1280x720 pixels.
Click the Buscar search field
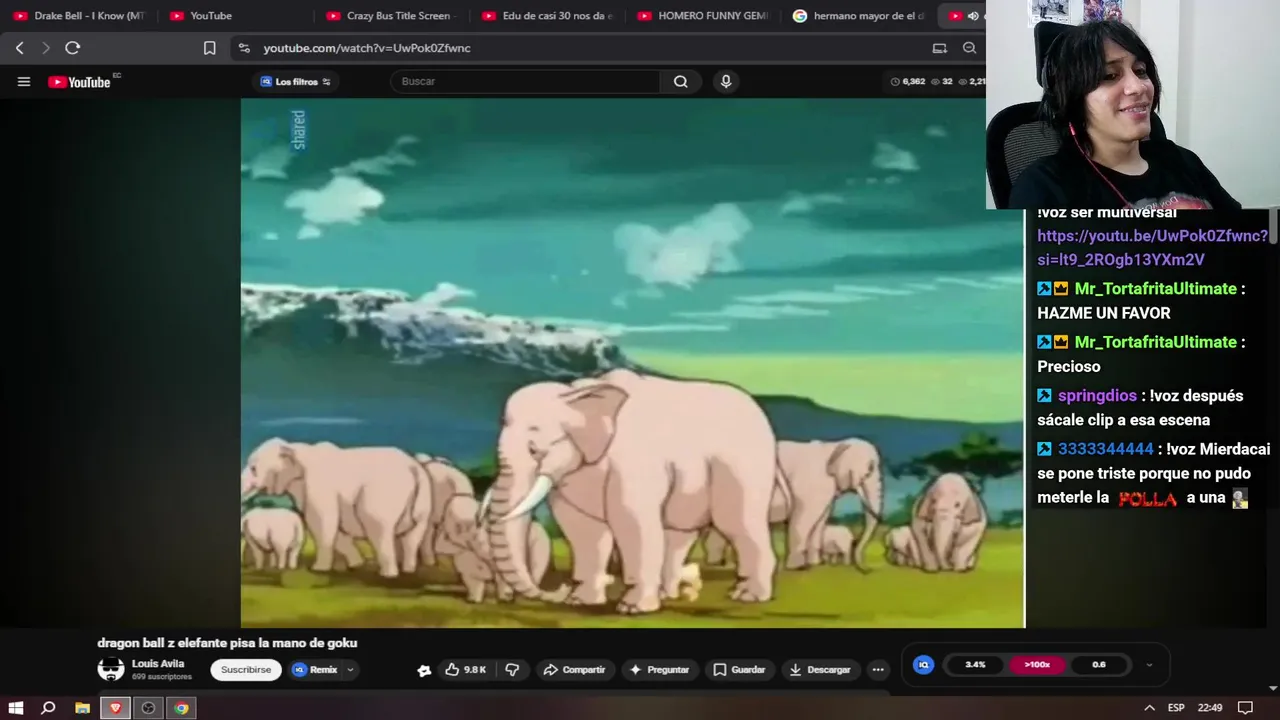click(527, 82)
